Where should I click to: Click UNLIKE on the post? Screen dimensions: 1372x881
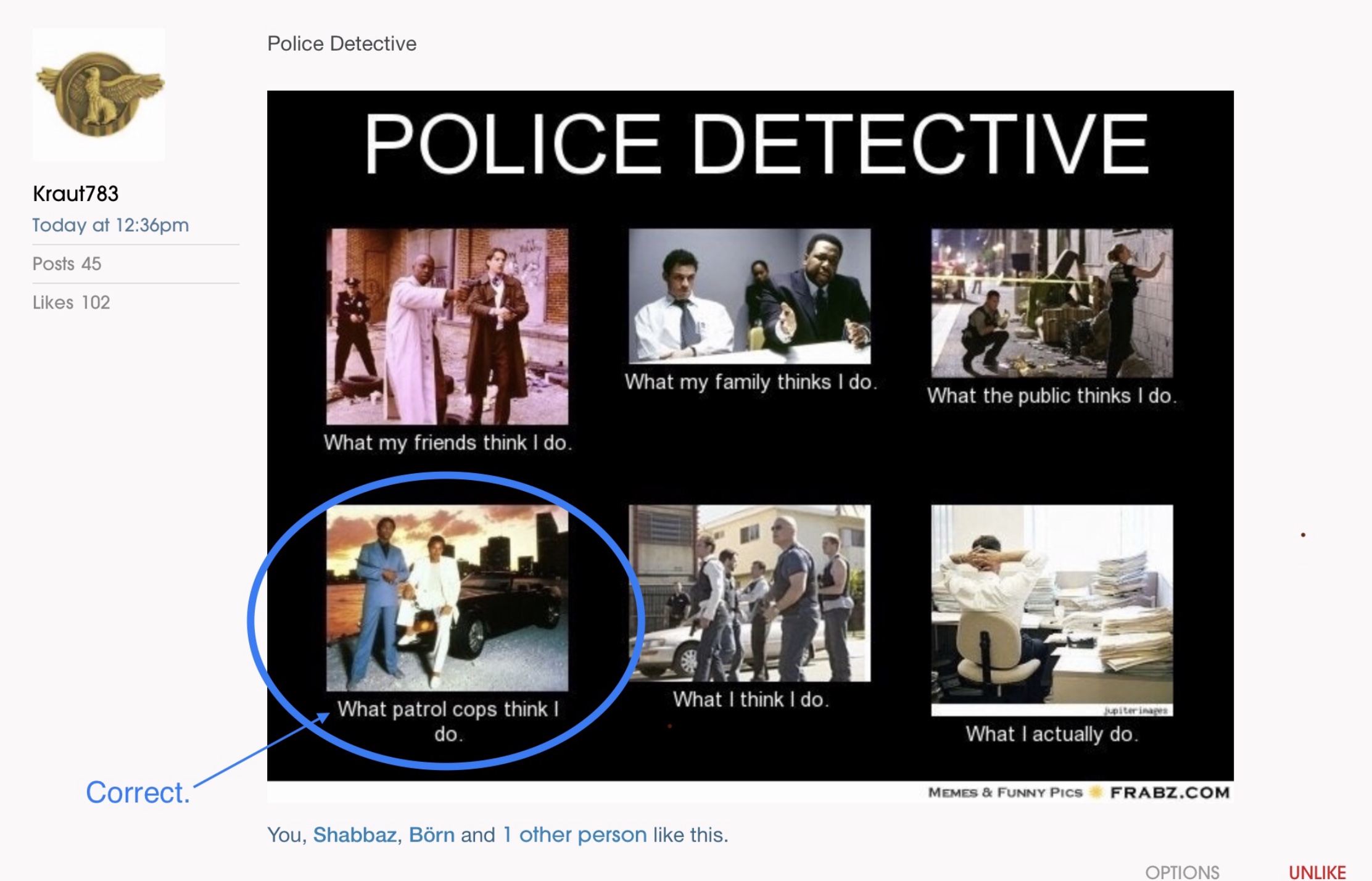(1318, 872)
